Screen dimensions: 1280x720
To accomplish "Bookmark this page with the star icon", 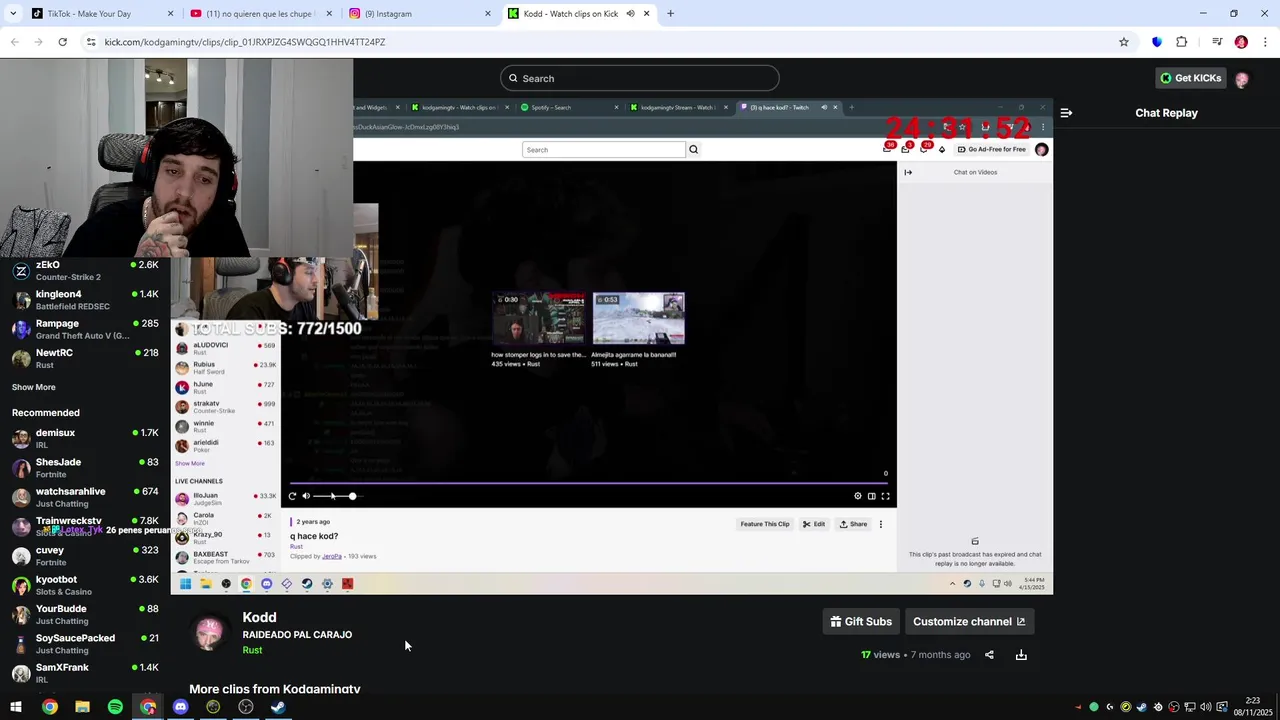I will (x=1124, y=42).
